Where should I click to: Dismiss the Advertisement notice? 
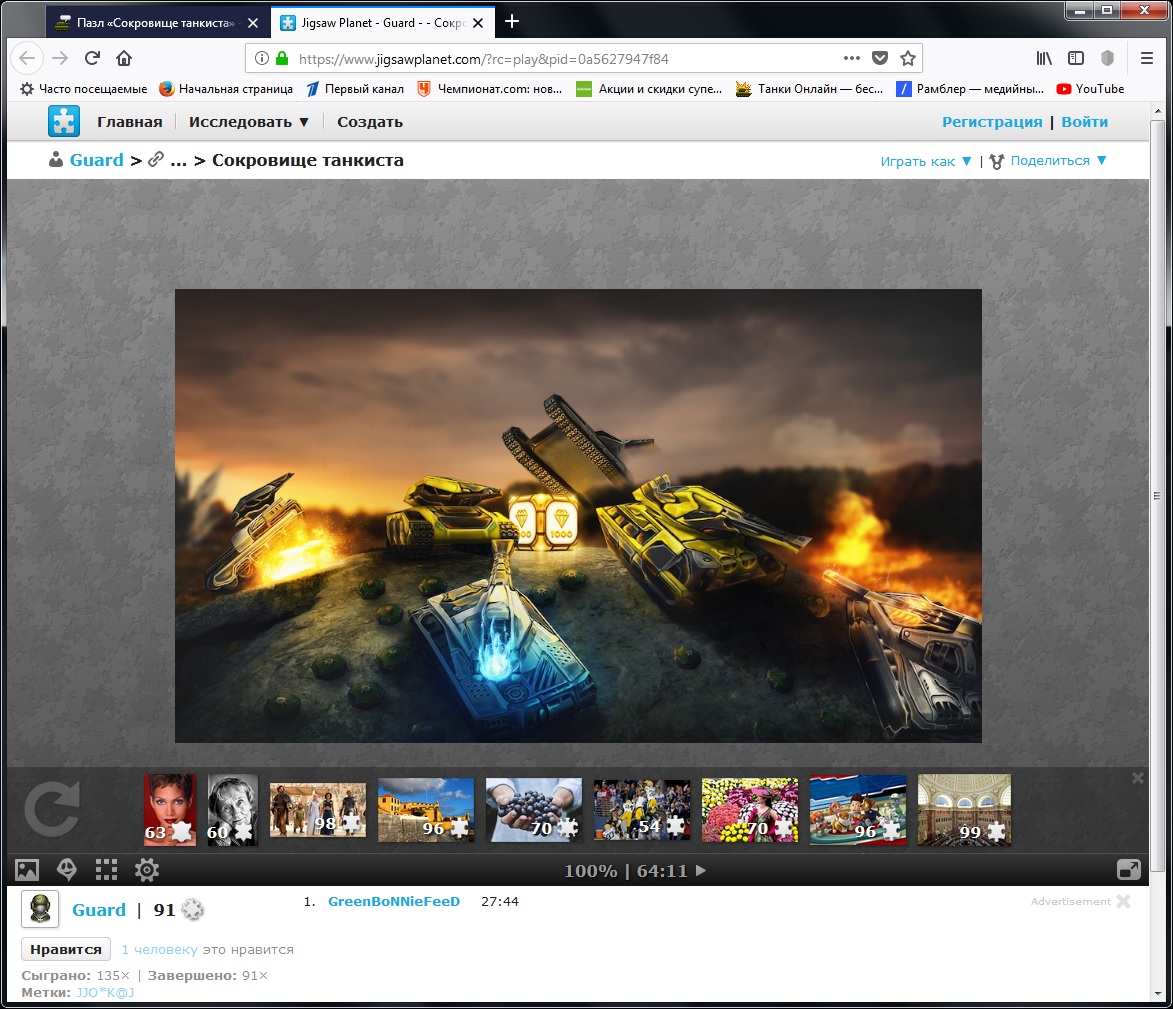(1123, 901)
